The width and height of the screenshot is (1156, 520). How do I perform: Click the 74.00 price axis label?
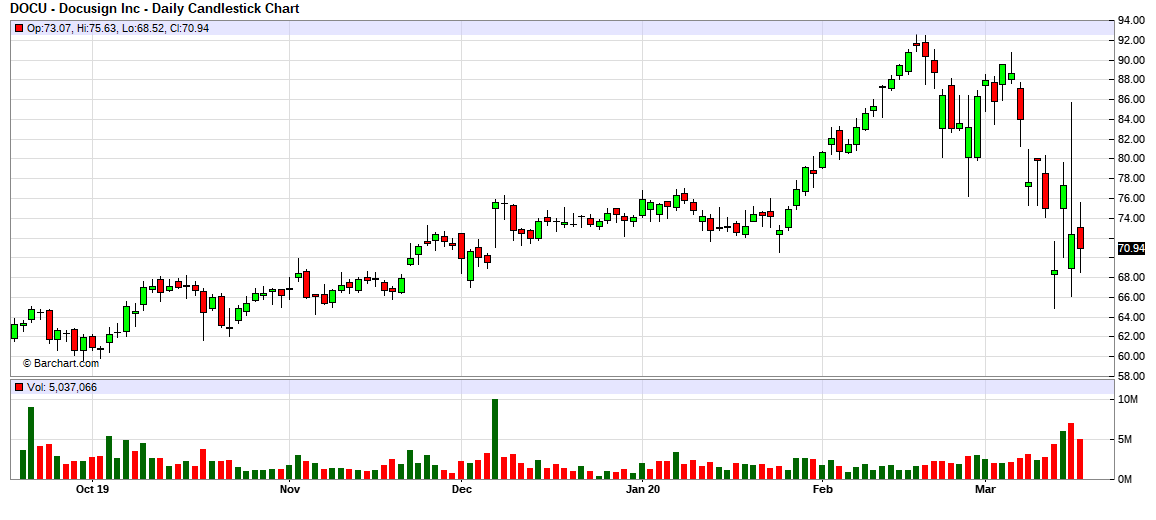1132,218
